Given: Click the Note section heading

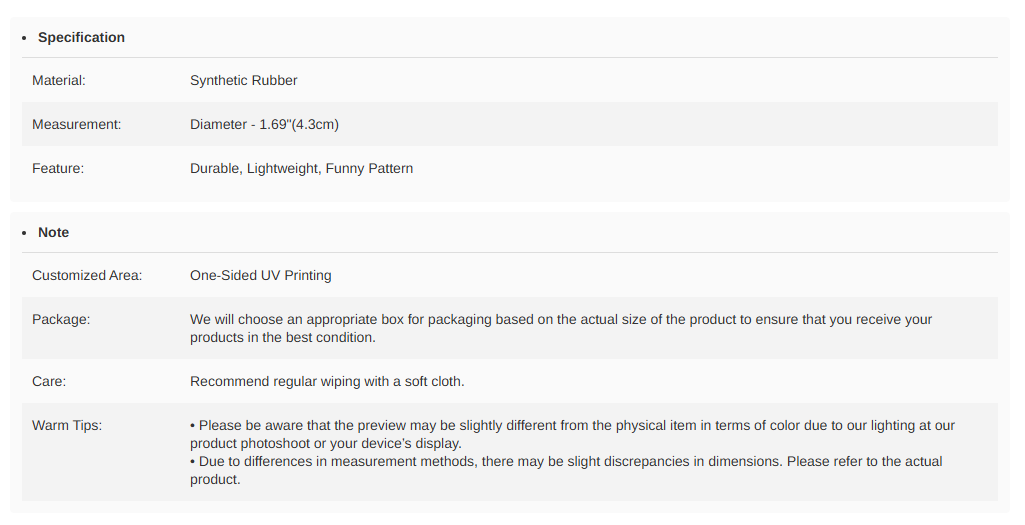Looking at the screenshot, I should tap(53, 232).
